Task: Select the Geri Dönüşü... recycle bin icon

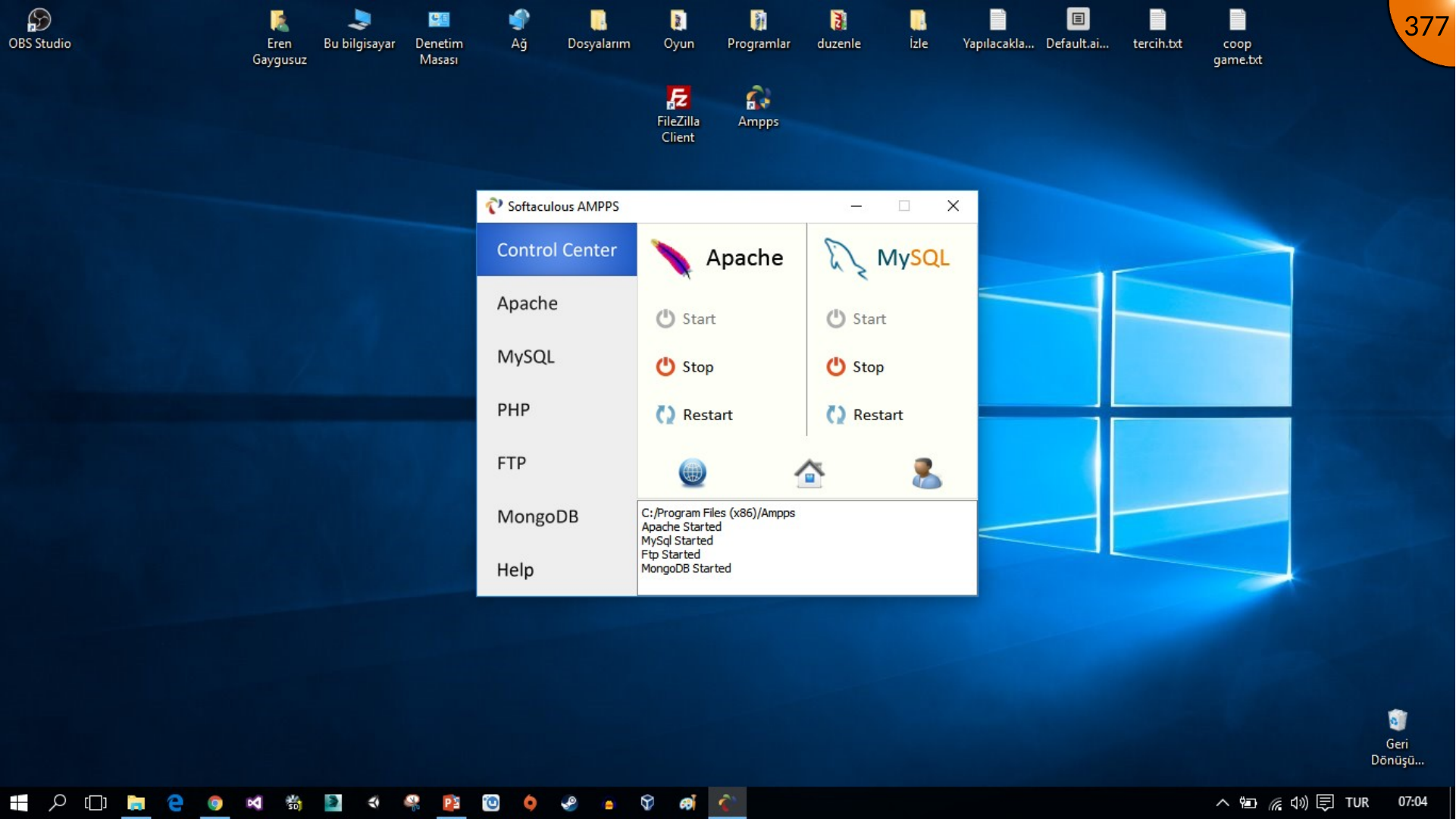Action: (1397, 737)
